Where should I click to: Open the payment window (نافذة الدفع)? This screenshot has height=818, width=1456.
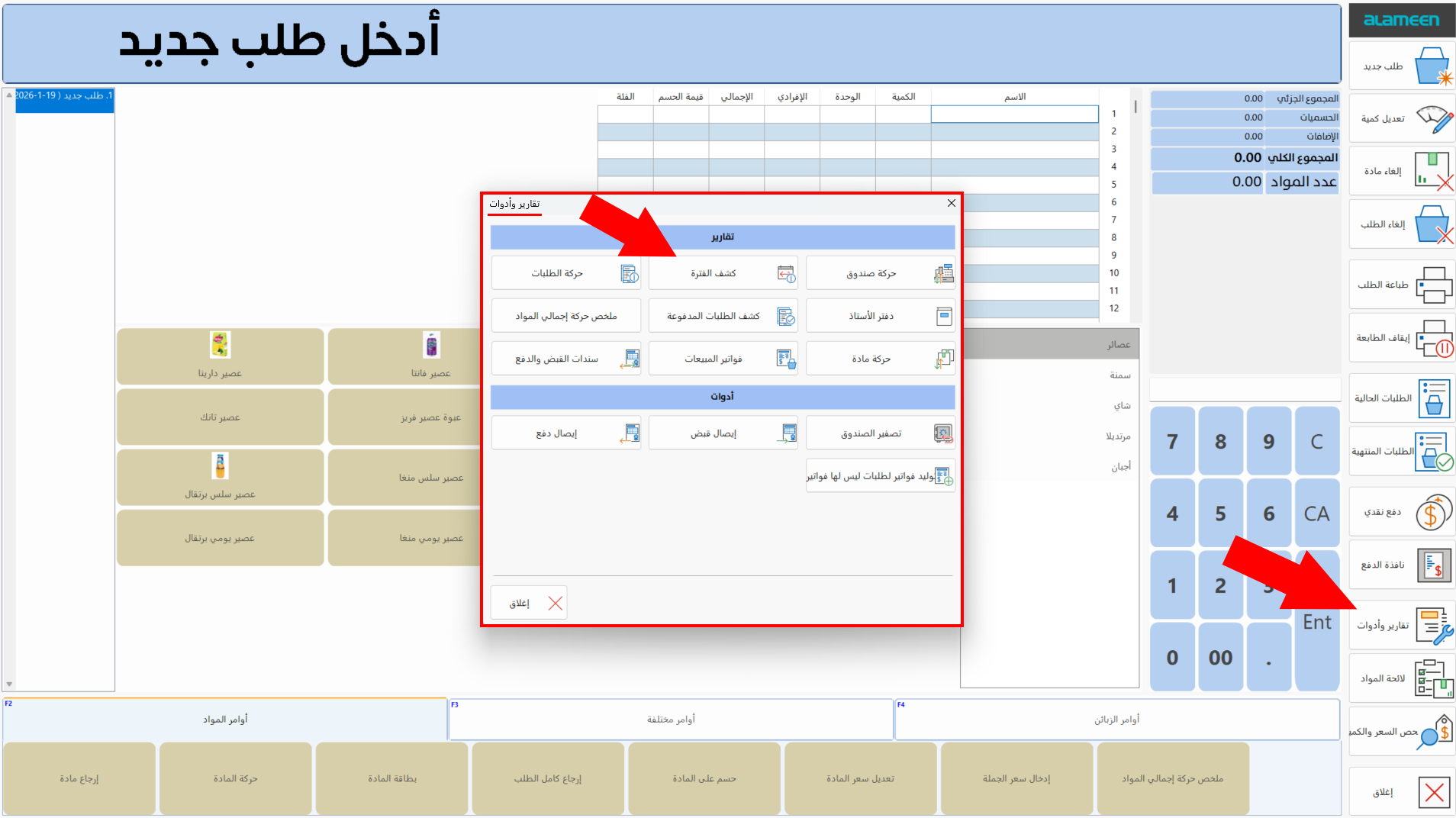(x=1402, y=565)
